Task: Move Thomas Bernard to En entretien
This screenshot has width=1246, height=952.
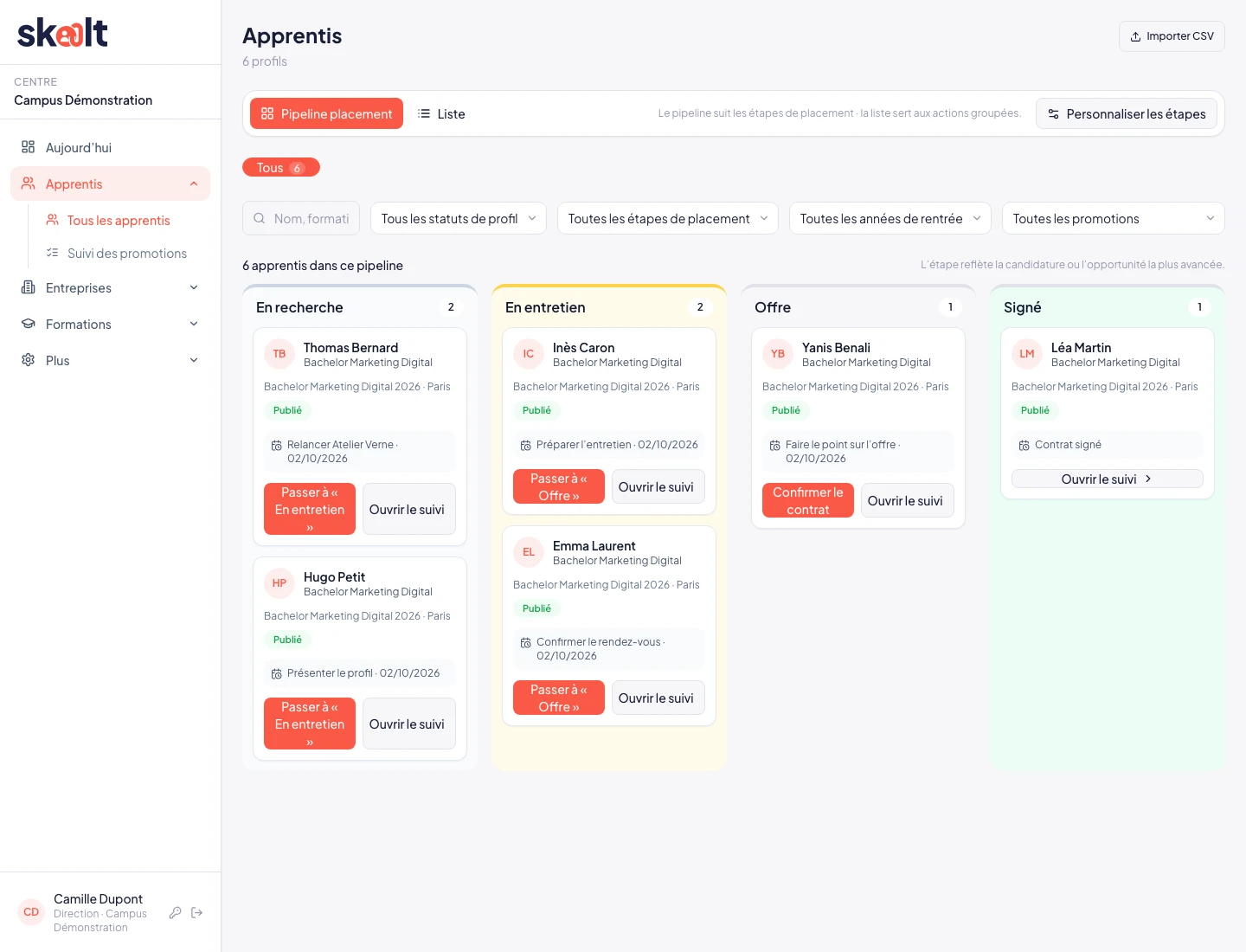Action: (310, 509)
